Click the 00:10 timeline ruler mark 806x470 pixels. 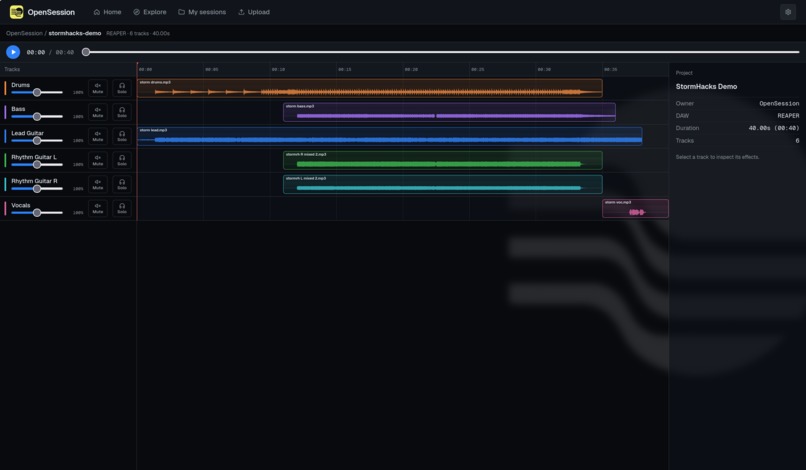278,69
